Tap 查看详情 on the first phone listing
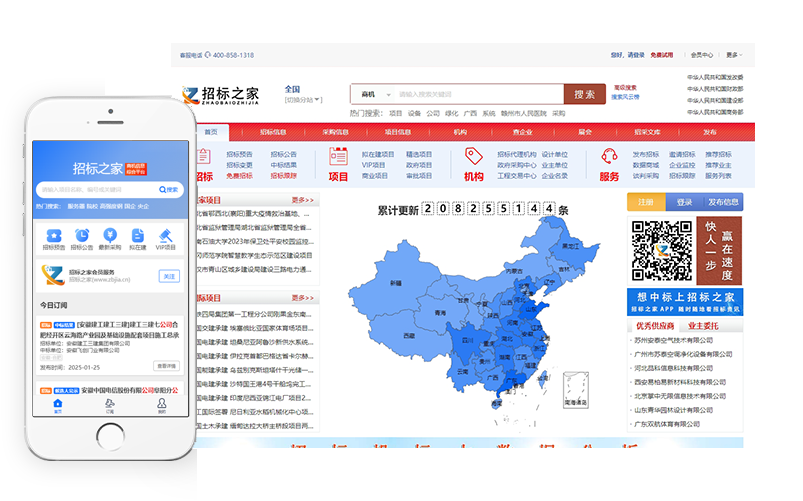 coord(166,366)
